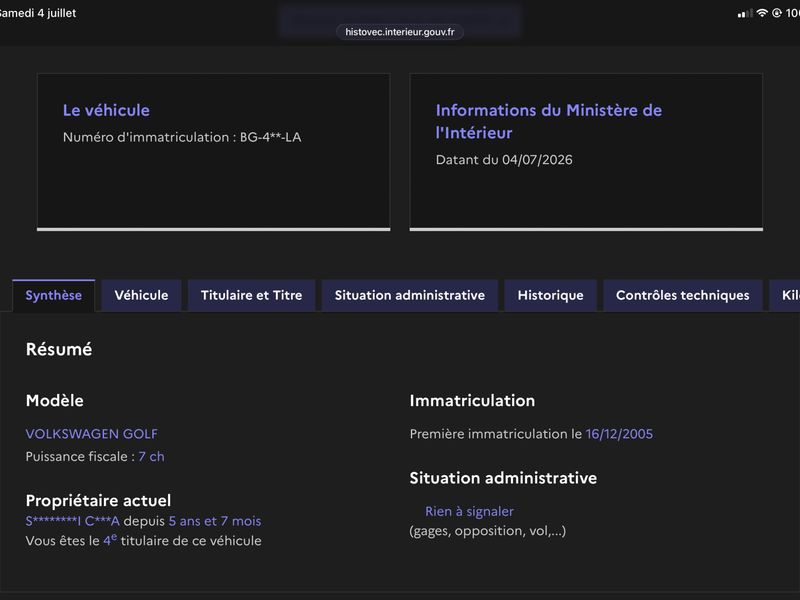Select the Le véhicule card heading
This screenshot has width=800, height=600.
tap(106, 110)
